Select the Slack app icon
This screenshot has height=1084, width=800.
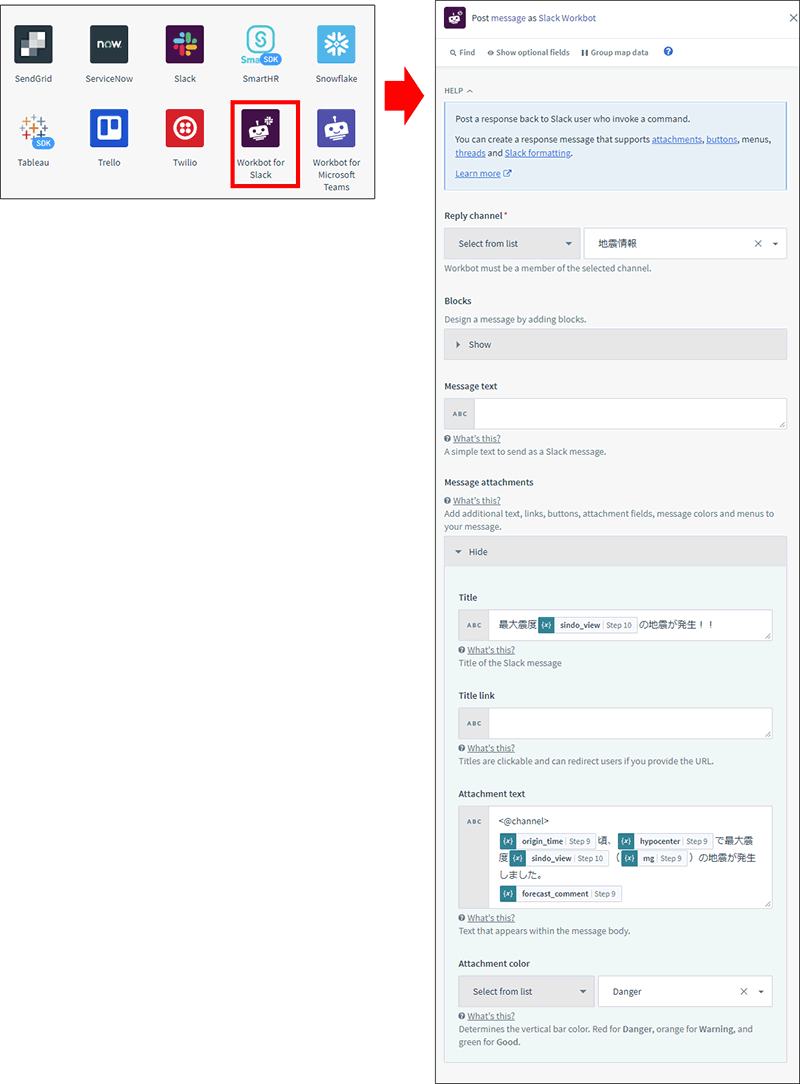click(x=185, y=45)
